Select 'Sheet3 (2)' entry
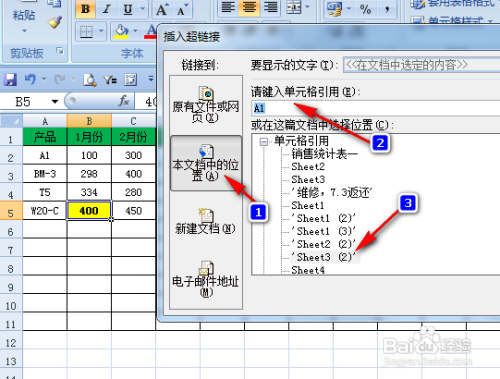The height and width of the screenshot is (379, 500). (x=324, y=257)
